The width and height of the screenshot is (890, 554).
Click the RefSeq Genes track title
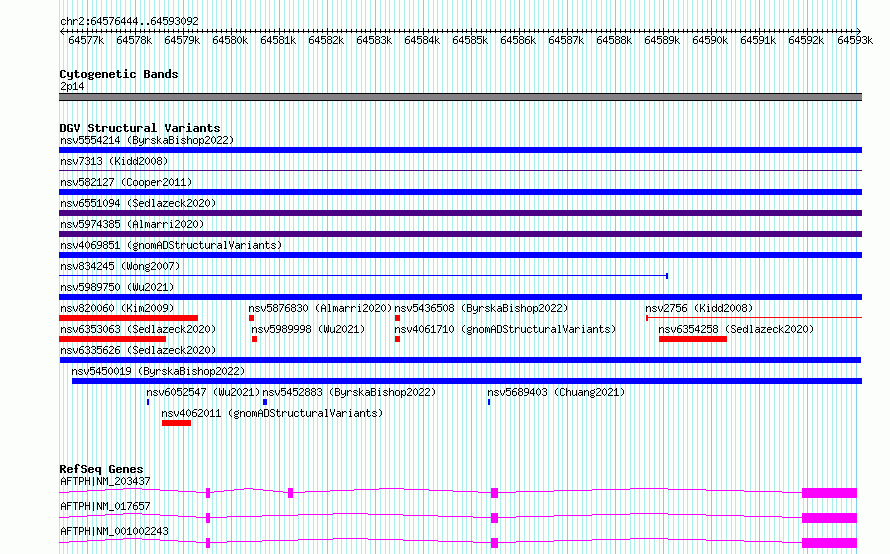(x=101, y=469)
